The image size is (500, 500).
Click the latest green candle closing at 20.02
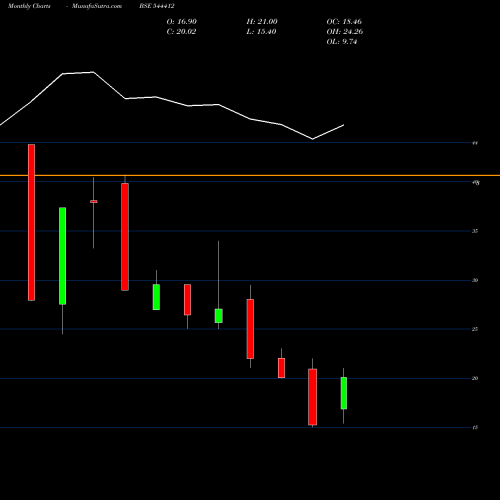344,393
